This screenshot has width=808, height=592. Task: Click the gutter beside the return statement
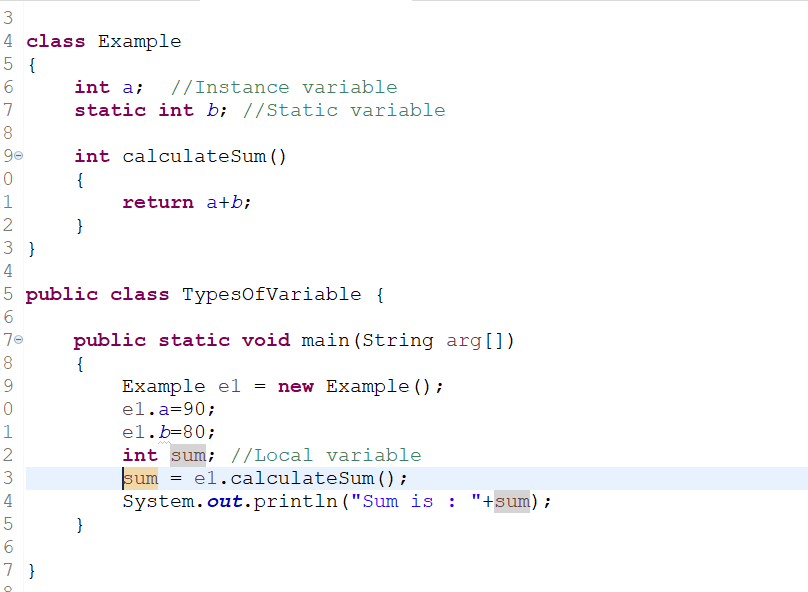pos(9,202)
